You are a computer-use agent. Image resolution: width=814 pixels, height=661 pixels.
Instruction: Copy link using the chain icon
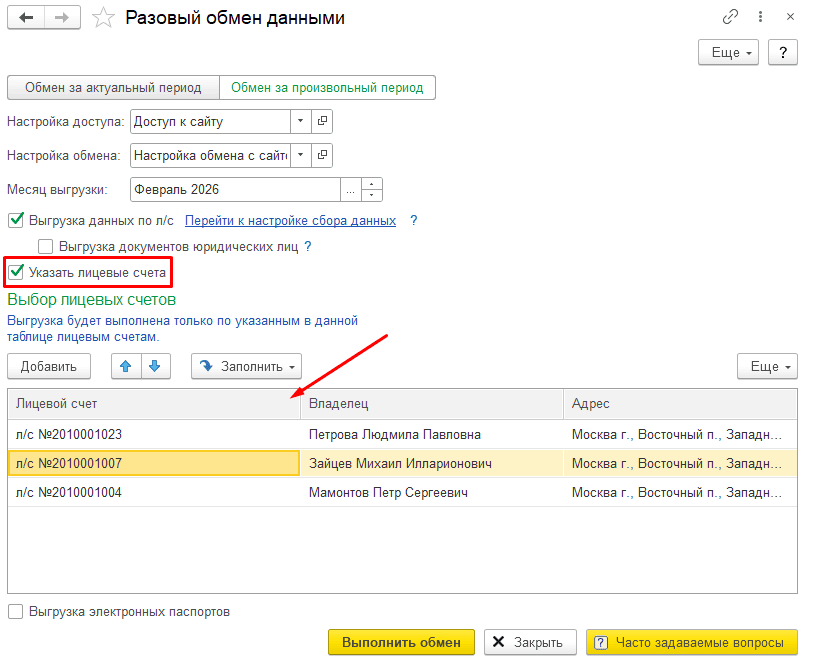click(730, 18)
